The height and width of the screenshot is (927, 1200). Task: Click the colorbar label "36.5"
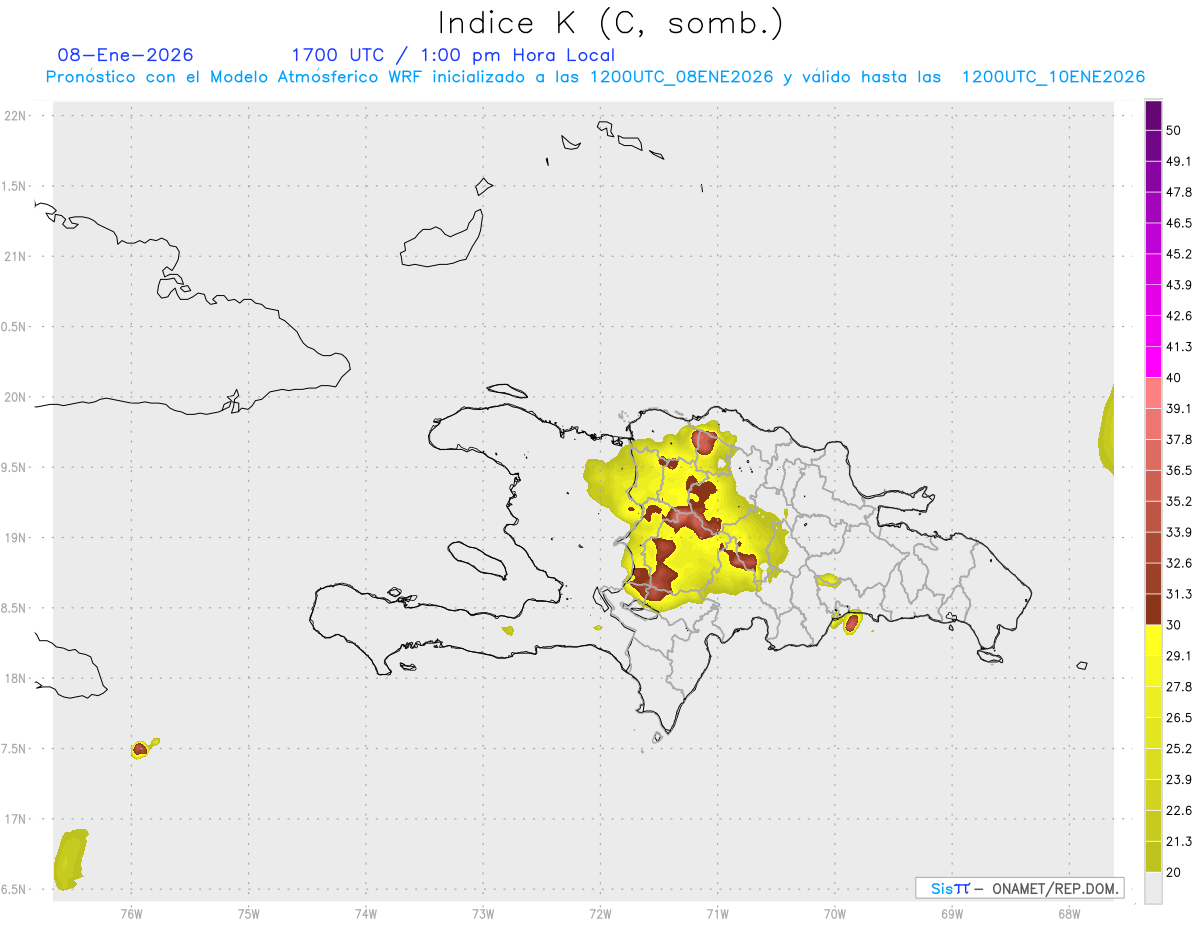tap(1179, 470)
